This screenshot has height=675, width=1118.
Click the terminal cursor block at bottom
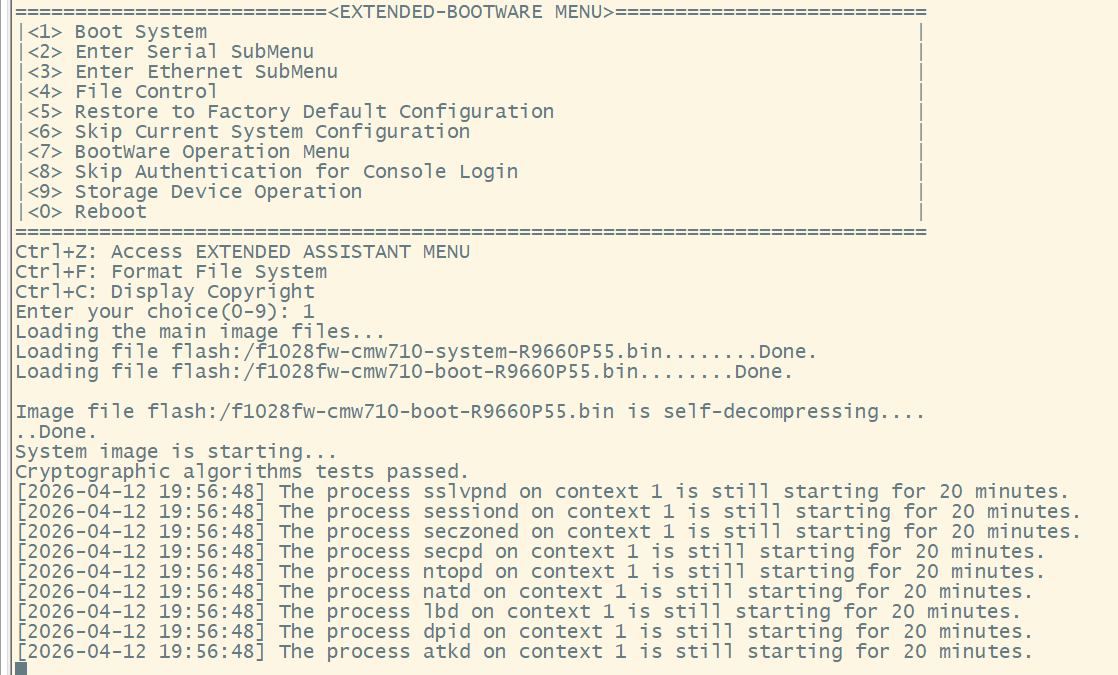pyautogui.click(x=21, y=668)
